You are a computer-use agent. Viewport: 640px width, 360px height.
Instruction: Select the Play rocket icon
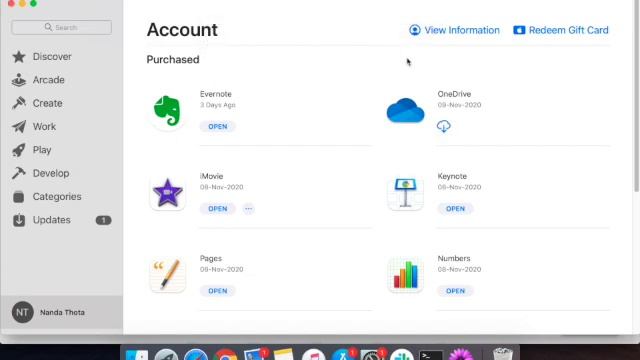(x=19, y=150)
